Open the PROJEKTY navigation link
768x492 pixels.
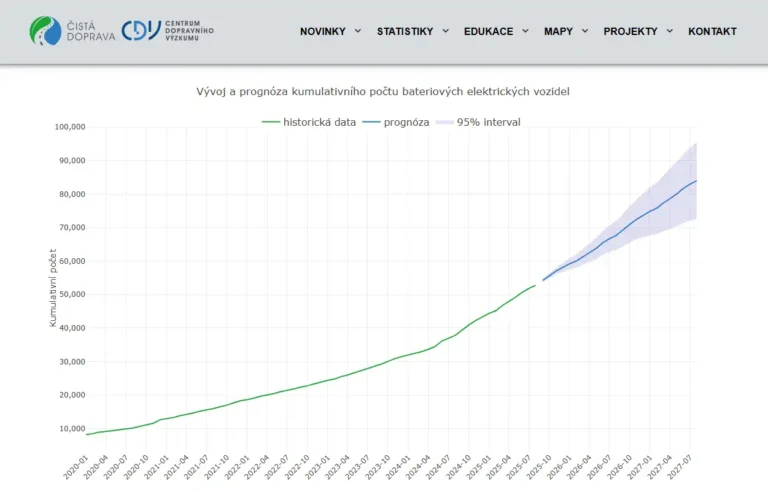point(630,31)
